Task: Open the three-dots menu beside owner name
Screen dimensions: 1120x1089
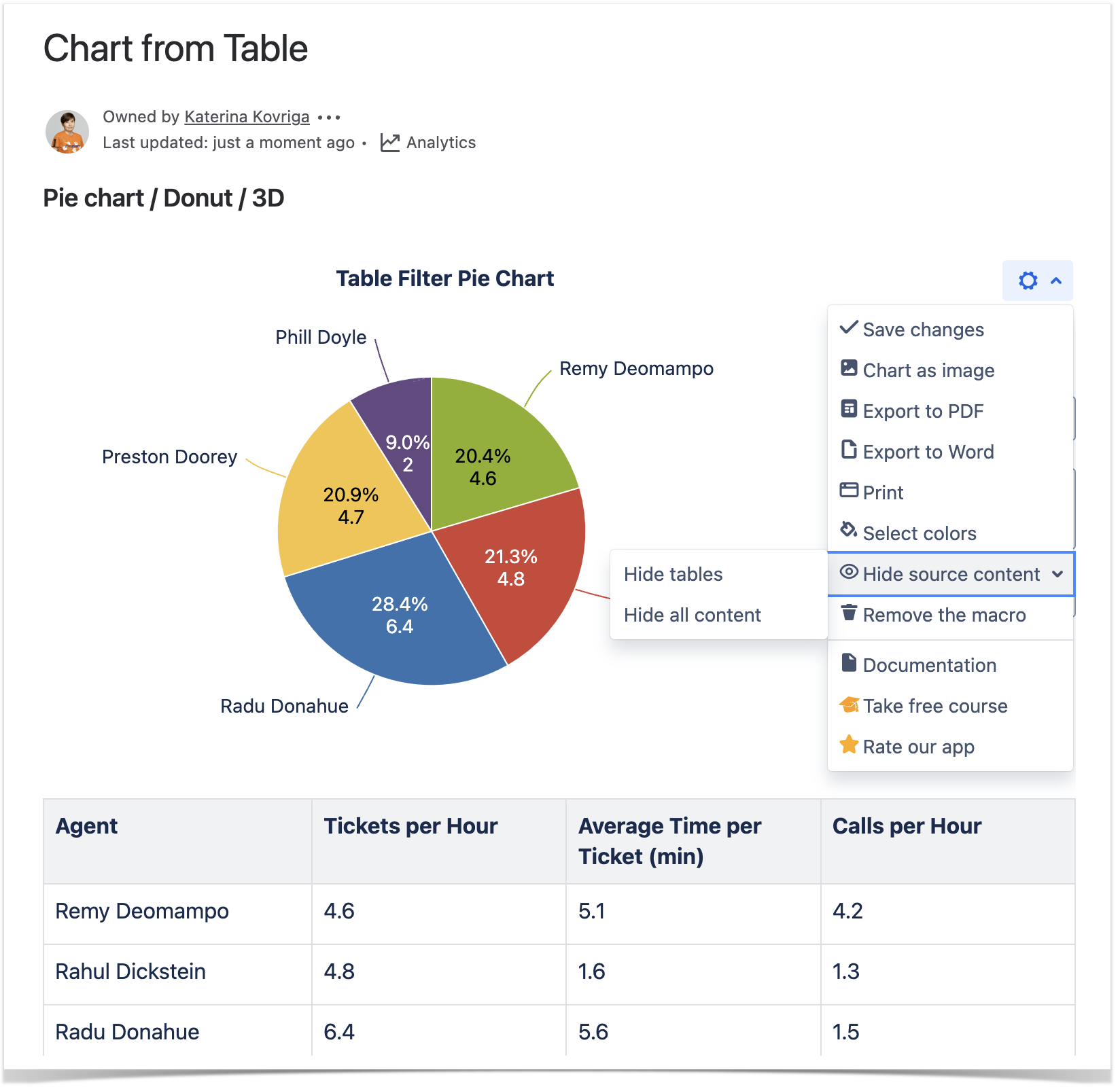Action: pos(329,118)
